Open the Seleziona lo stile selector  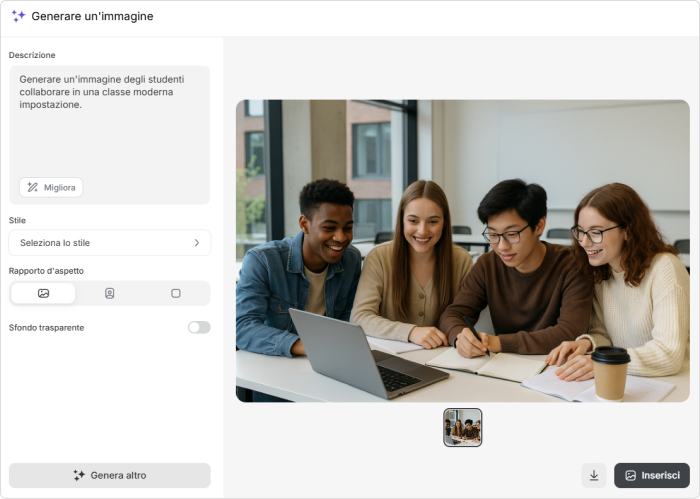coord(109,243)
